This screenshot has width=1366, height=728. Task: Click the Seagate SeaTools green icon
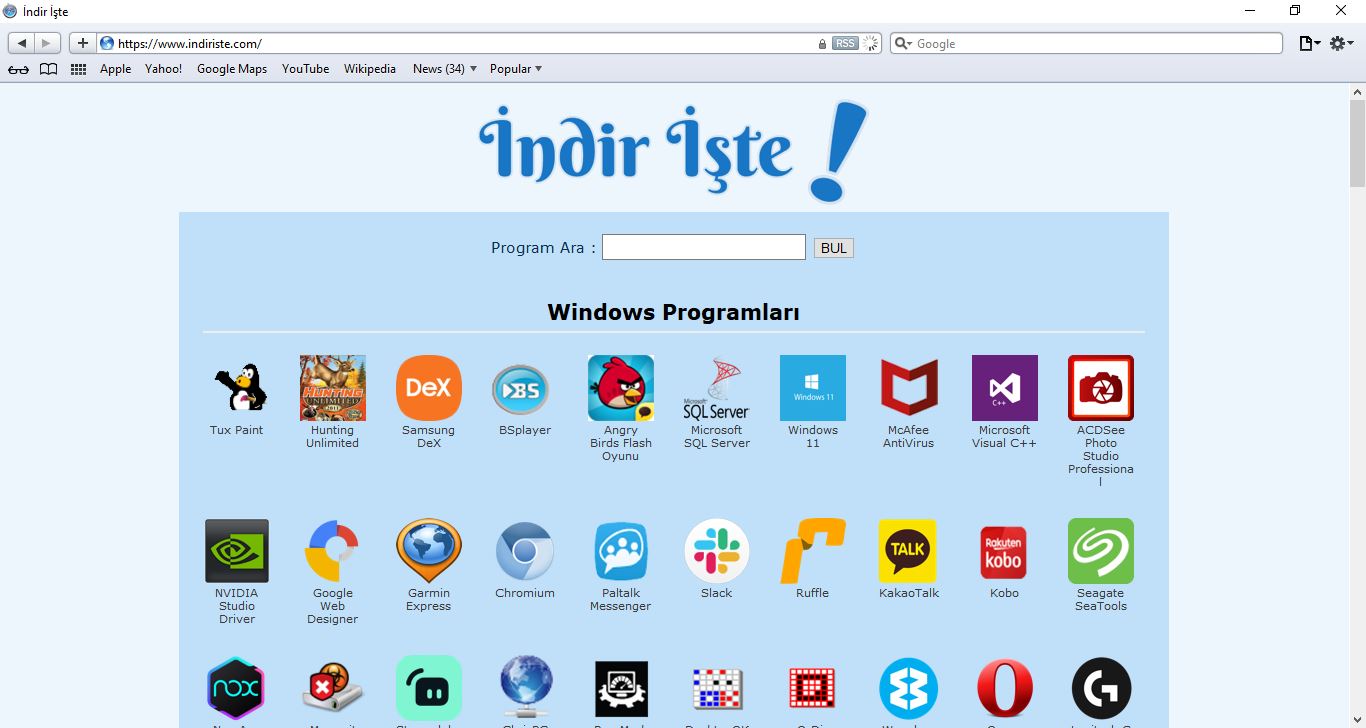click(1101, 551)
